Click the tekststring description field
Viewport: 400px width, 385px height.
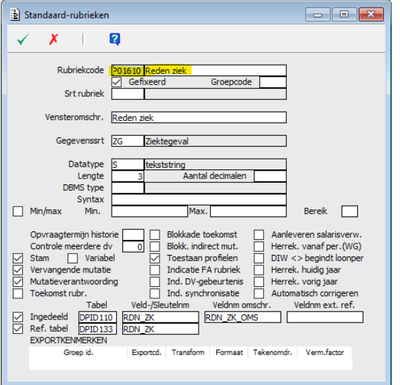click(x=215, y=164)
